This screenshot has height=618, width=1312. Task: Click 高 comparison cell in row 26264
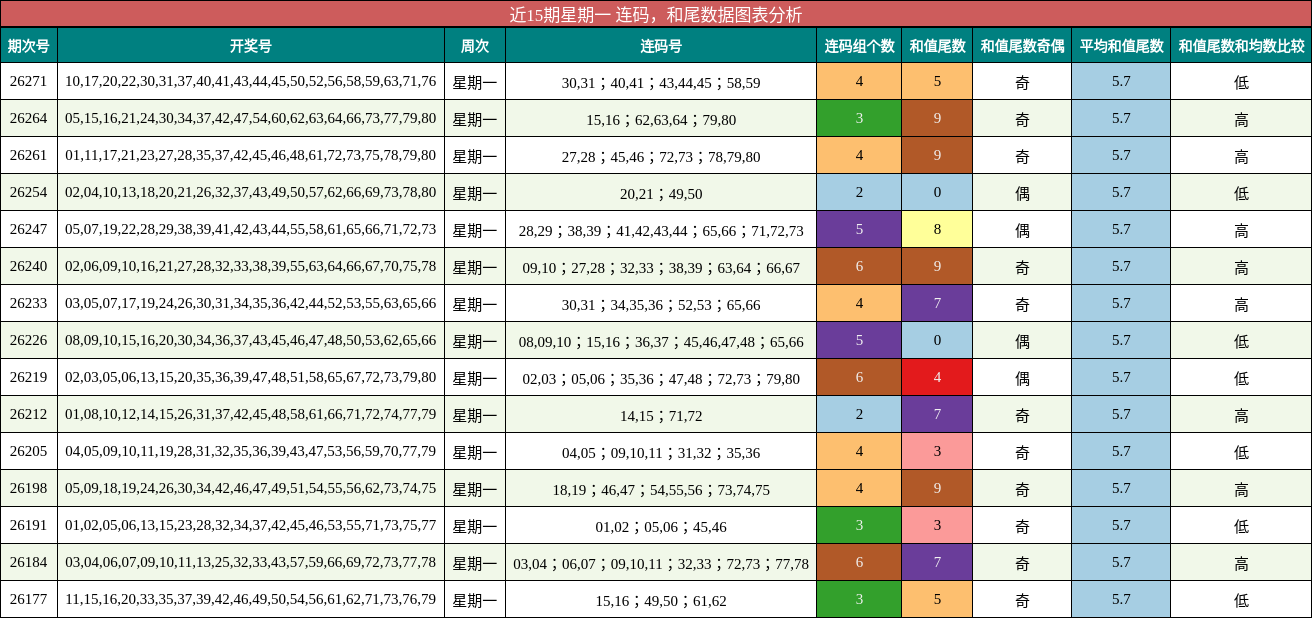(x=1241, y=118)
